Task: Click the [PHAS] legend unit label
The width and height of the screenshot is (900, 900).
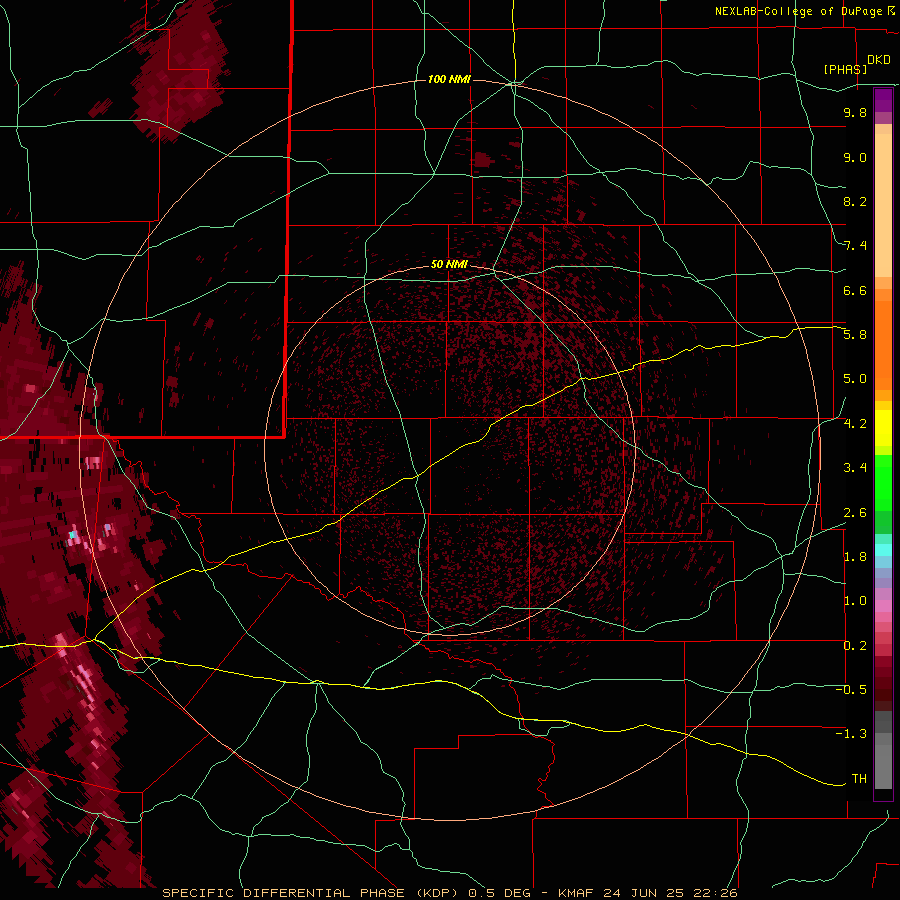Action: (845, 69)
